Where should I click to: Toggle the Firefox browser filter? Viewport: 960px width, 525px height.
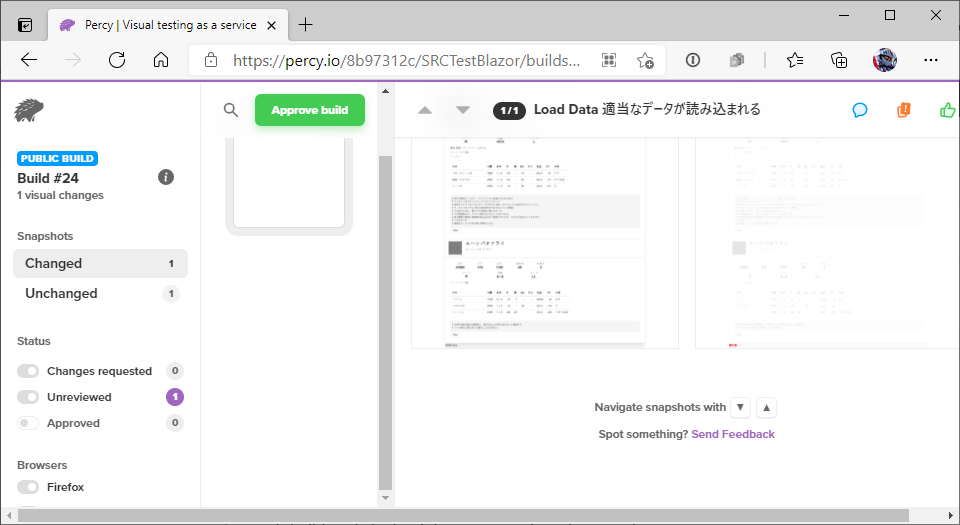[x=28, y=487]
